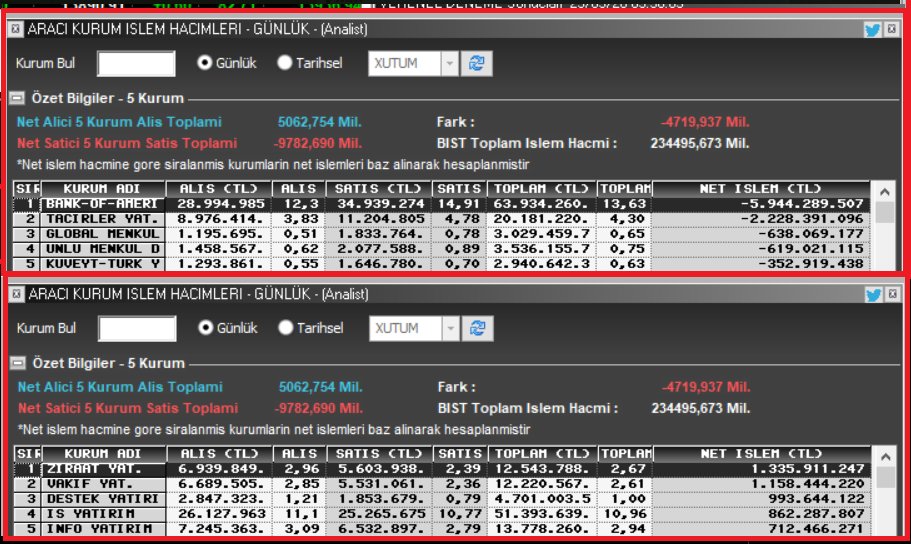Sort the upper table by ALIS (TL) header

coord(218,189)
